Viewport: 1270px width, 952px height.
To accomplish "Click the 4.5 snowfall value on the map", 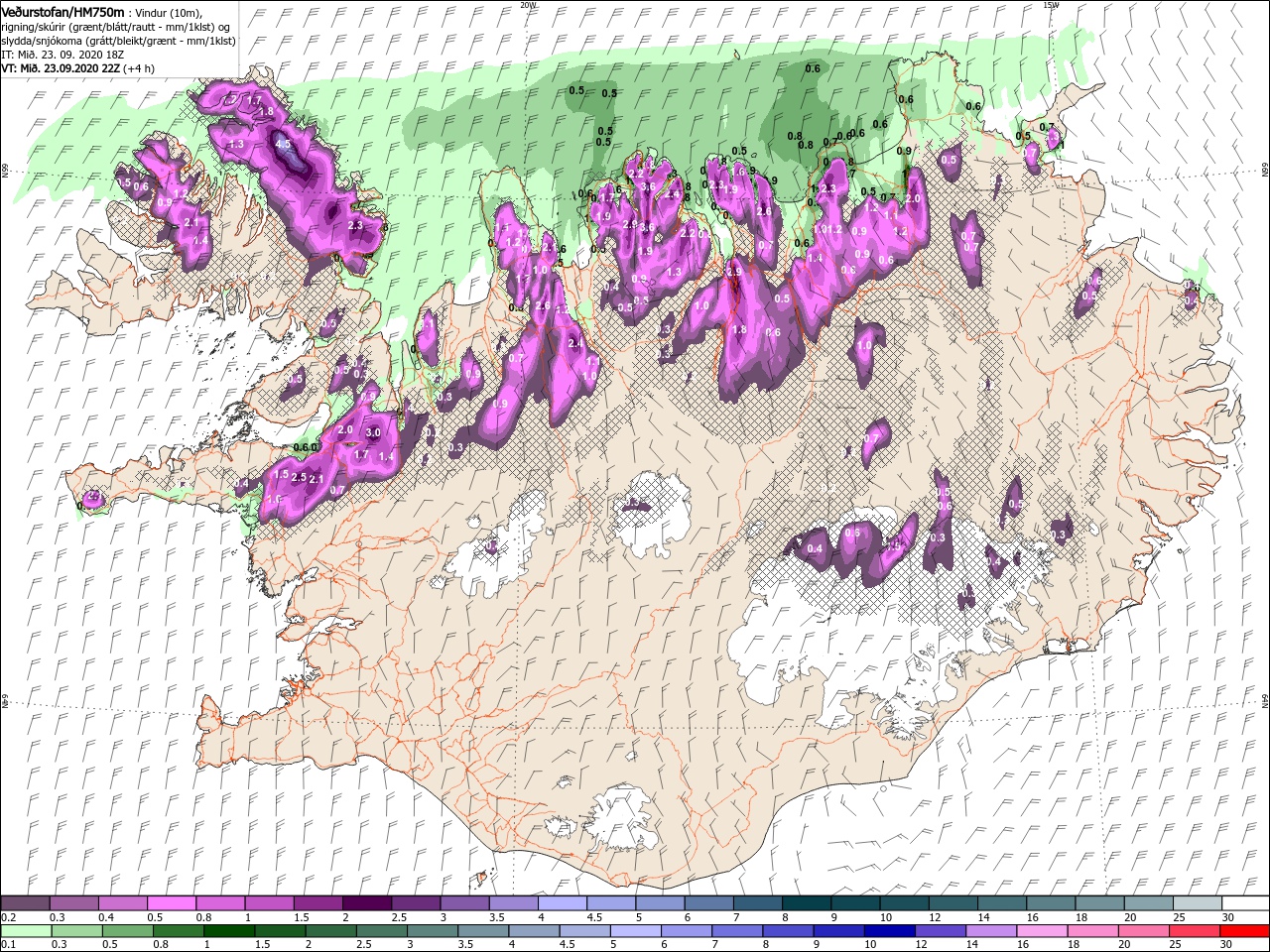I will (283, 144).
